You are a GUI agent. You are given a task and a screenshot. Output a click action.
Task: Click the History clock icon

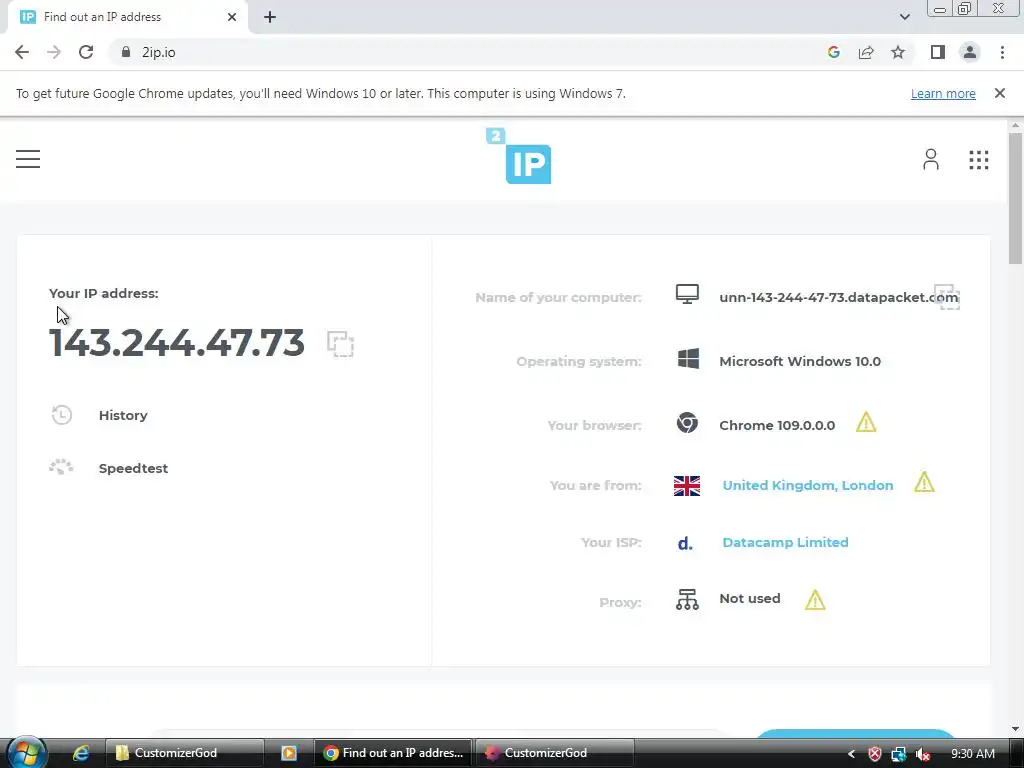(61, 415)
